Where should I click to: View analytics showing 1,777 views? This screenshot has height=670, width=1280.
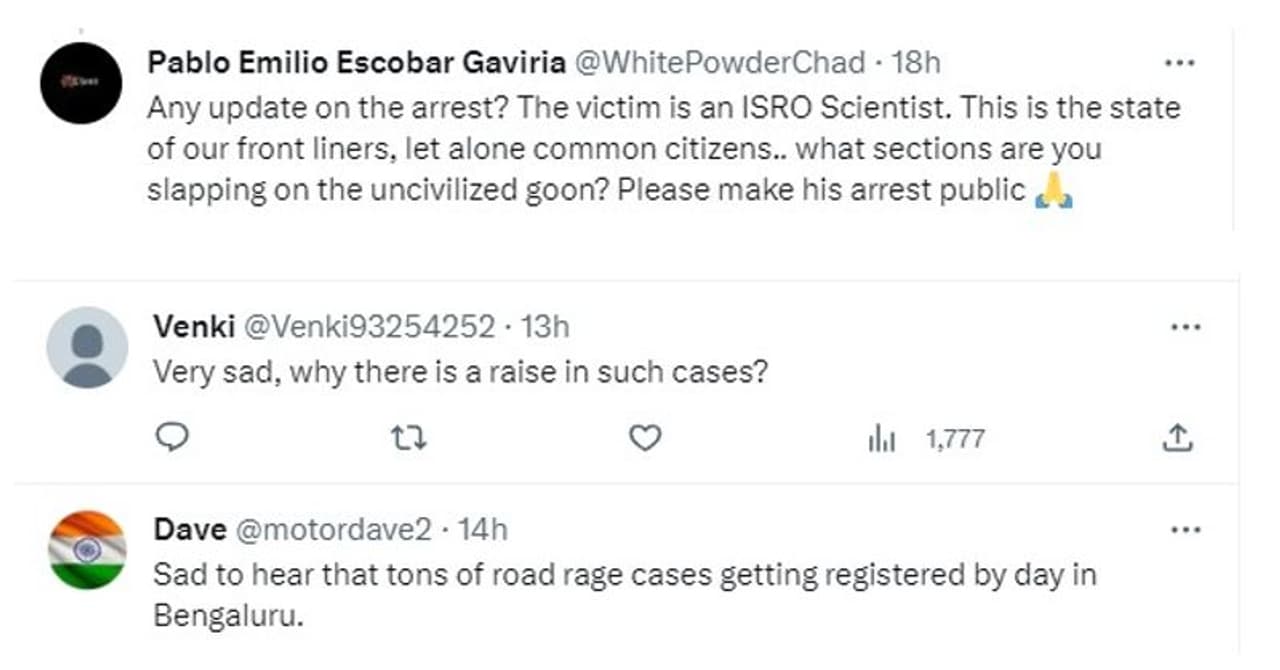coord(926,438)
